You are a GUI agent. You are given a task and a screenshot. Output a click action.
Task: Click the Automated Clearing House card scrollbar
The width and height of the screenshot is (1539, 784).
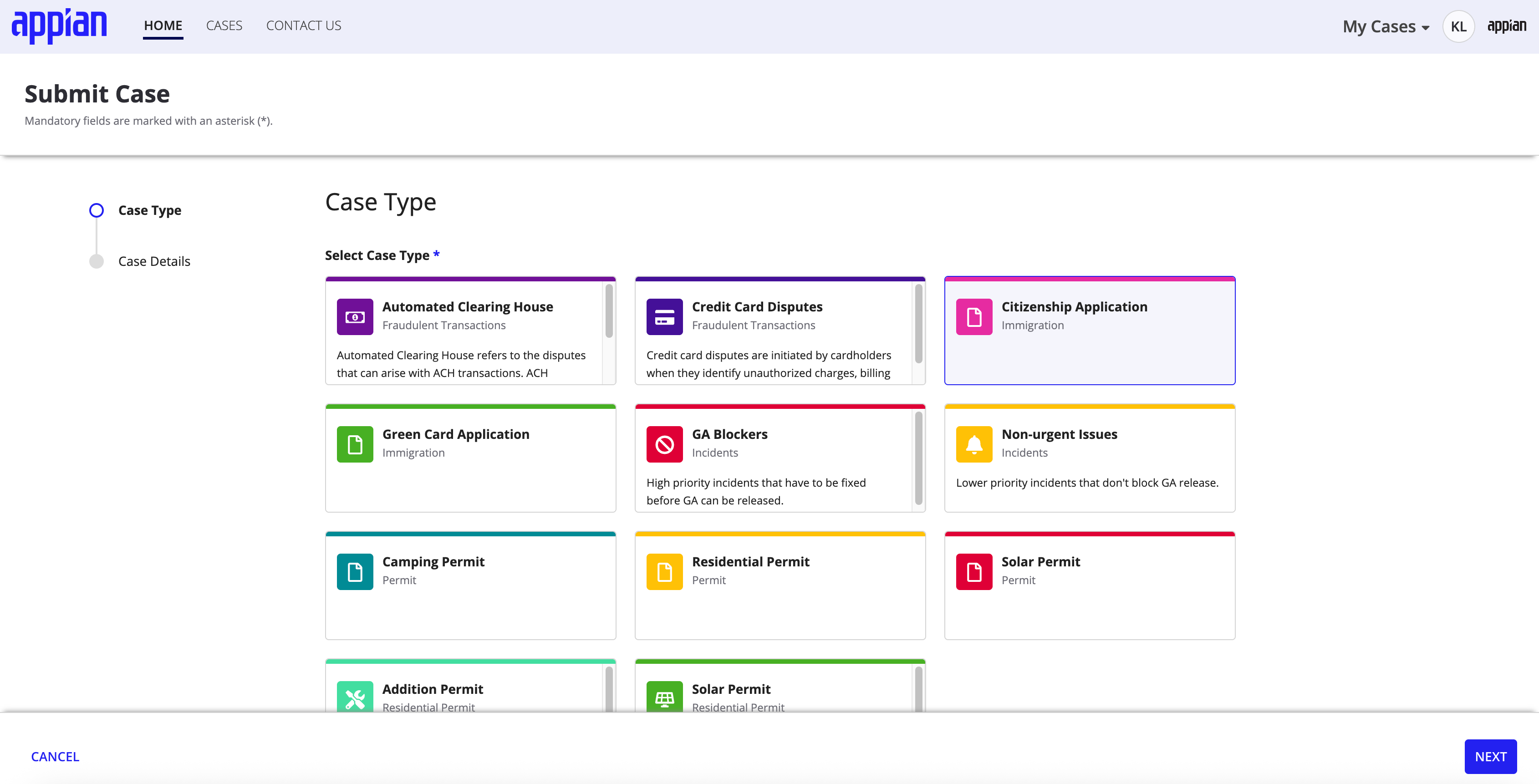tap(609, 311)
